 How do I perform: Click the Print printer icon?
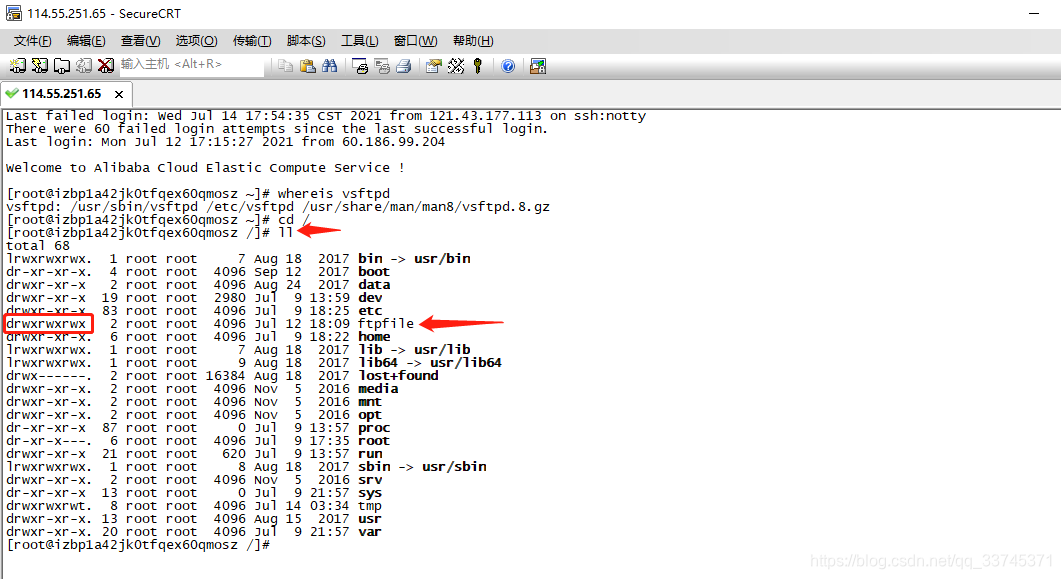point(404,66)
